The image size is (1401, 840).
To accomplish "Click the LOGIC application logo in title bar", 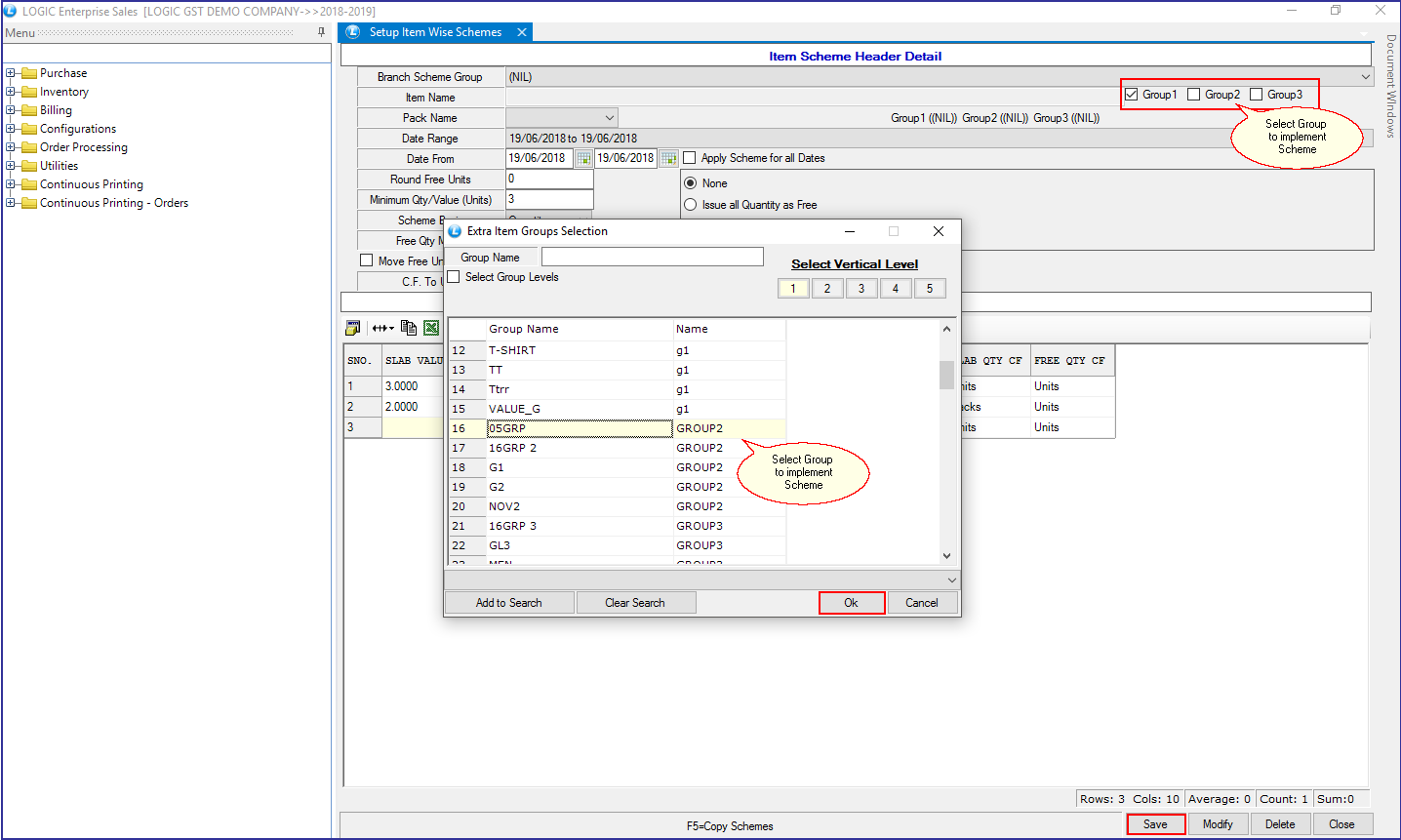I will 11,11.
